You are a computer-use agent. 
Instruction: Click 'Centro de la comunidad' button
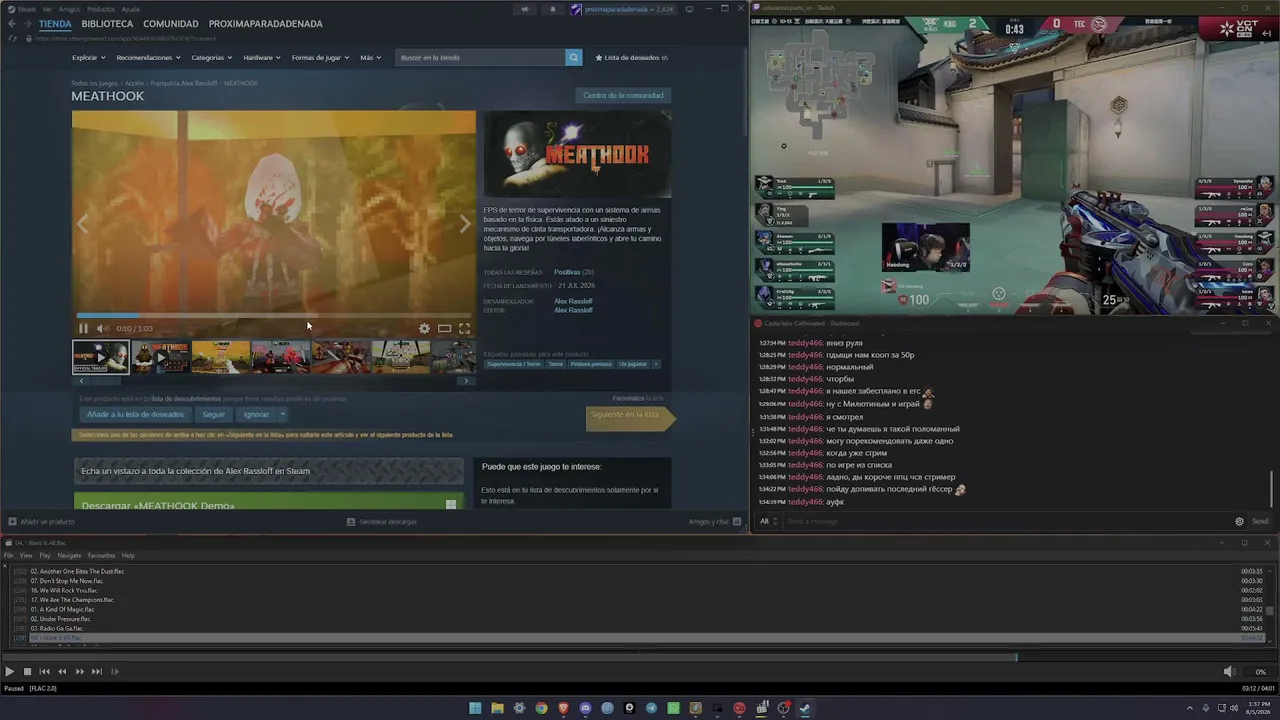pyautogui.click(x=623, y=95)
